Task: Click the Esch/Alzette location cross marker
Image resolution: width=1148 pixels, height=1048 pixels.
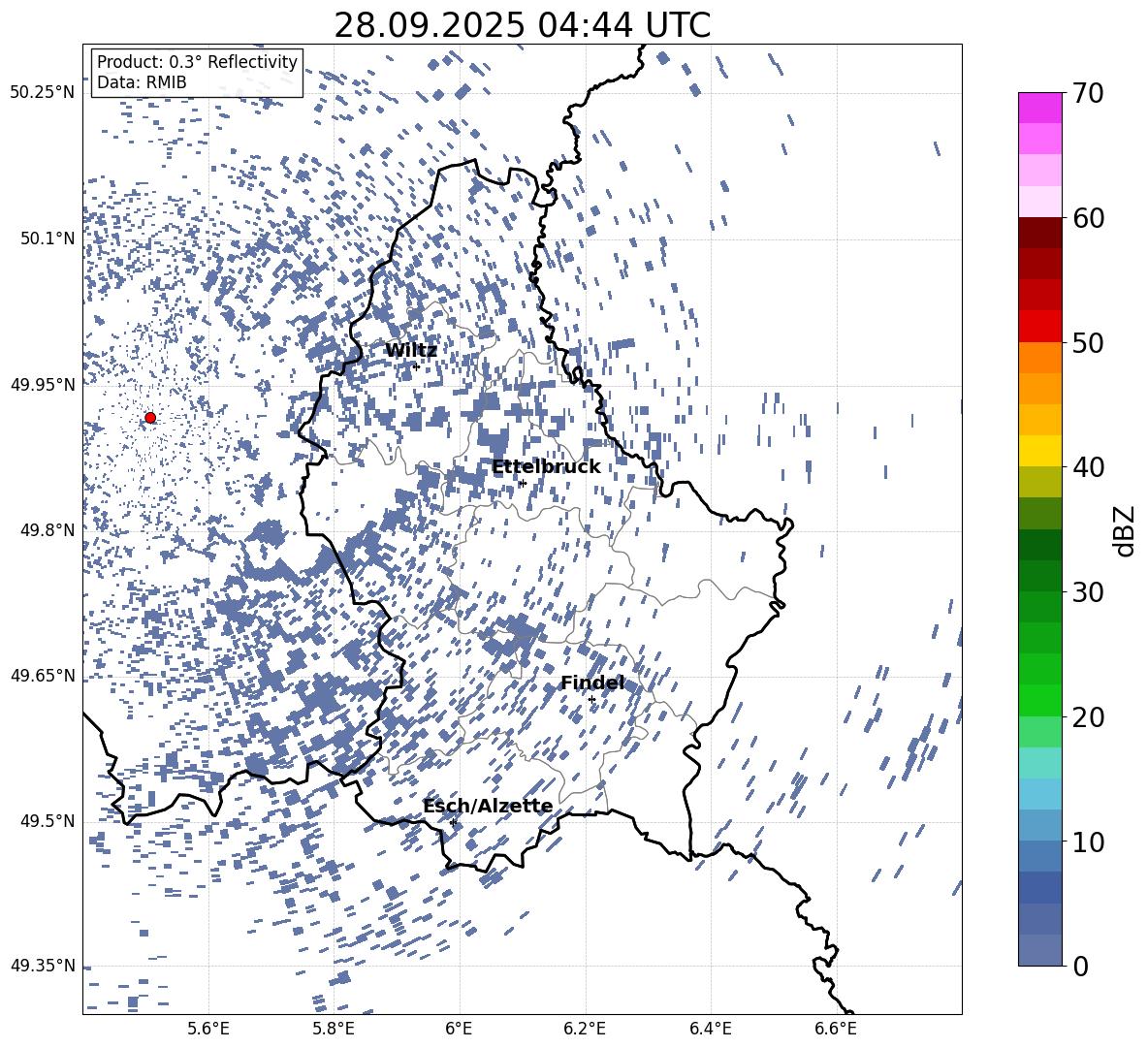Action: [453, 822]
